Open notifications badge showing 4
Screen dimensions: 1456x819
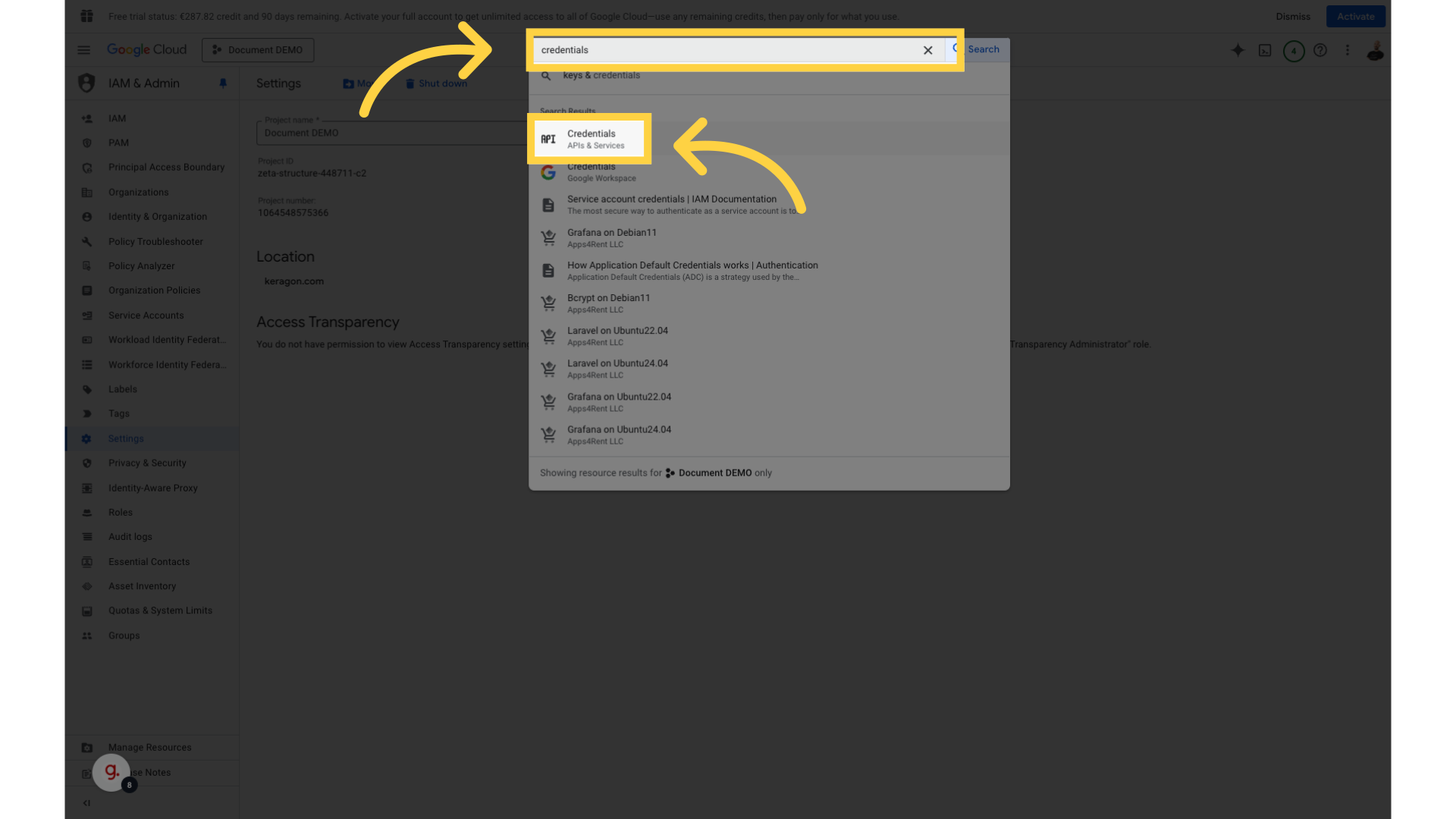1294,51
